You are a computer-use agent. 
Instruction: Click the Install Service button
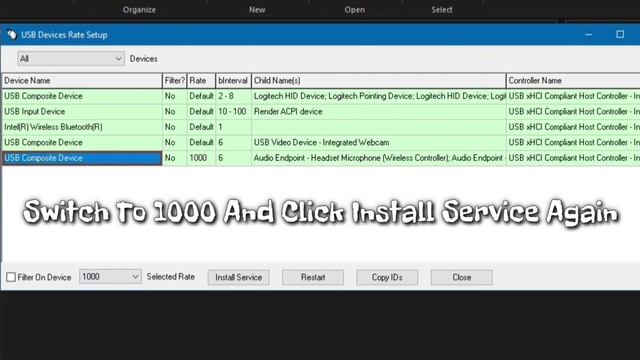(238, 277)
